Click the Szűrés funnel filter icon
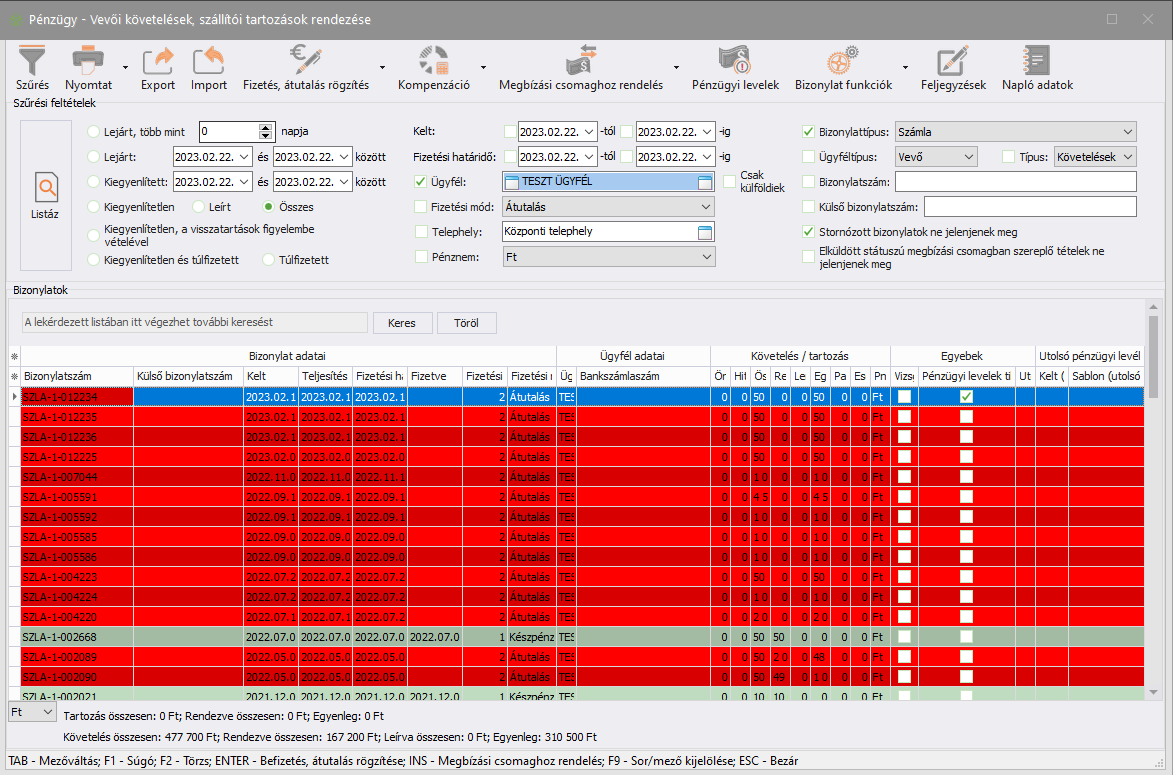The height and width of the screenshot is (775, 1173). click(32, 61)
